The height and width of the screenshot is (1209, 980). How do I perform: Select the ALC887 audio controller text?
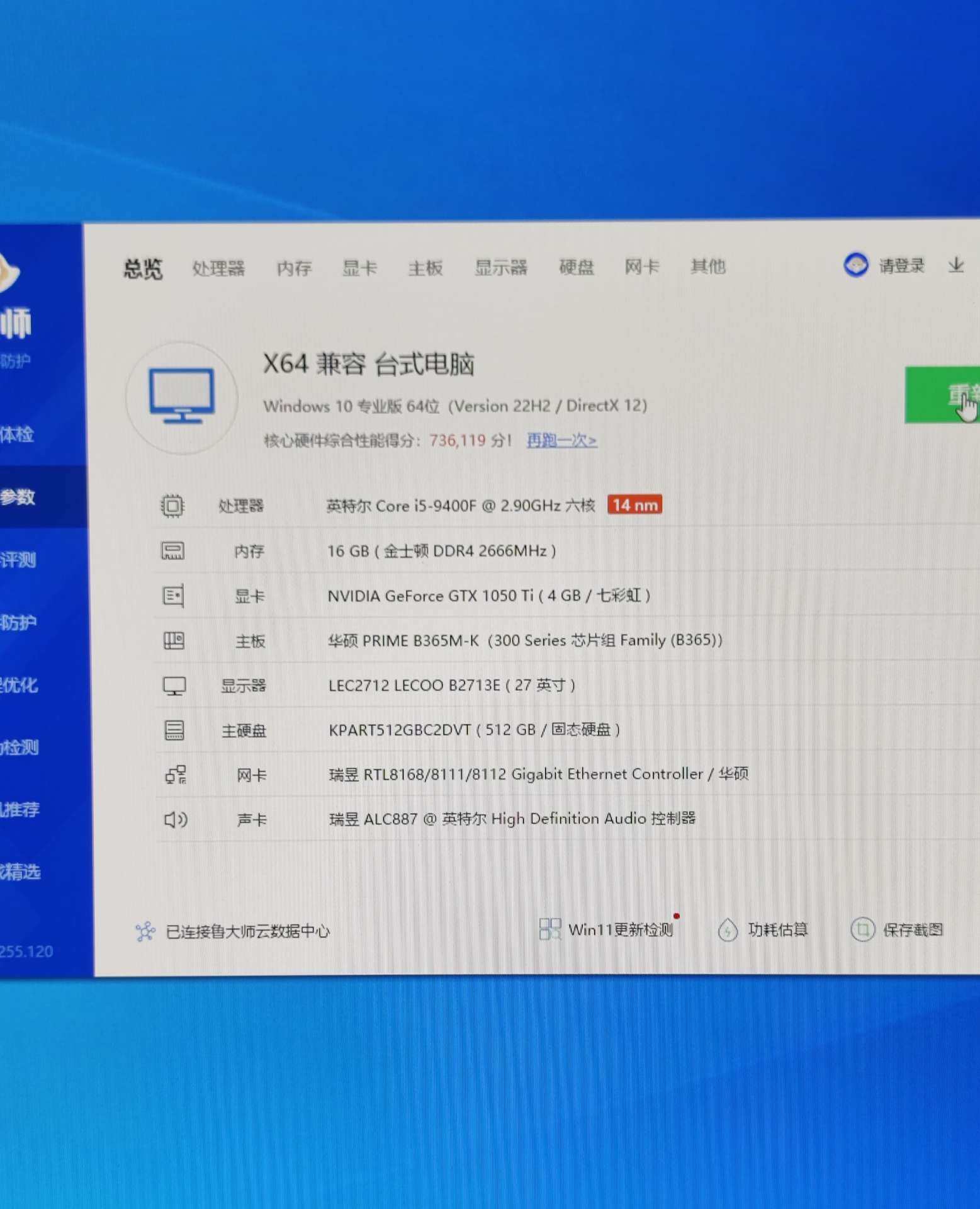512,819
